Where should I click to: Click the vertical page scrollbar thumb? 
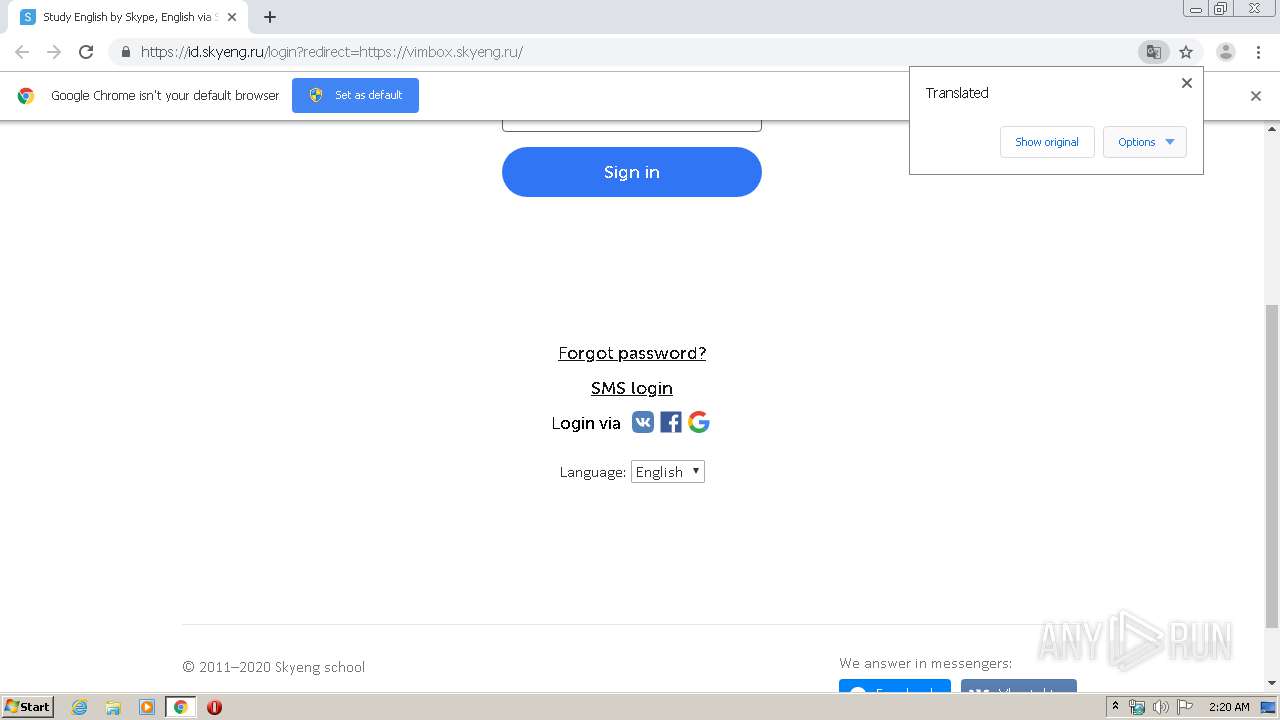1272,466
